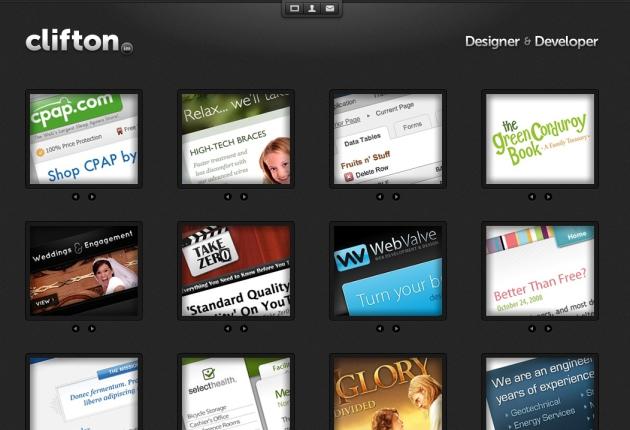Show next image under Green Corduroy Book thumbnail
Image resolution: width=630 pixels, height=430 pixels.
[548, 197]
